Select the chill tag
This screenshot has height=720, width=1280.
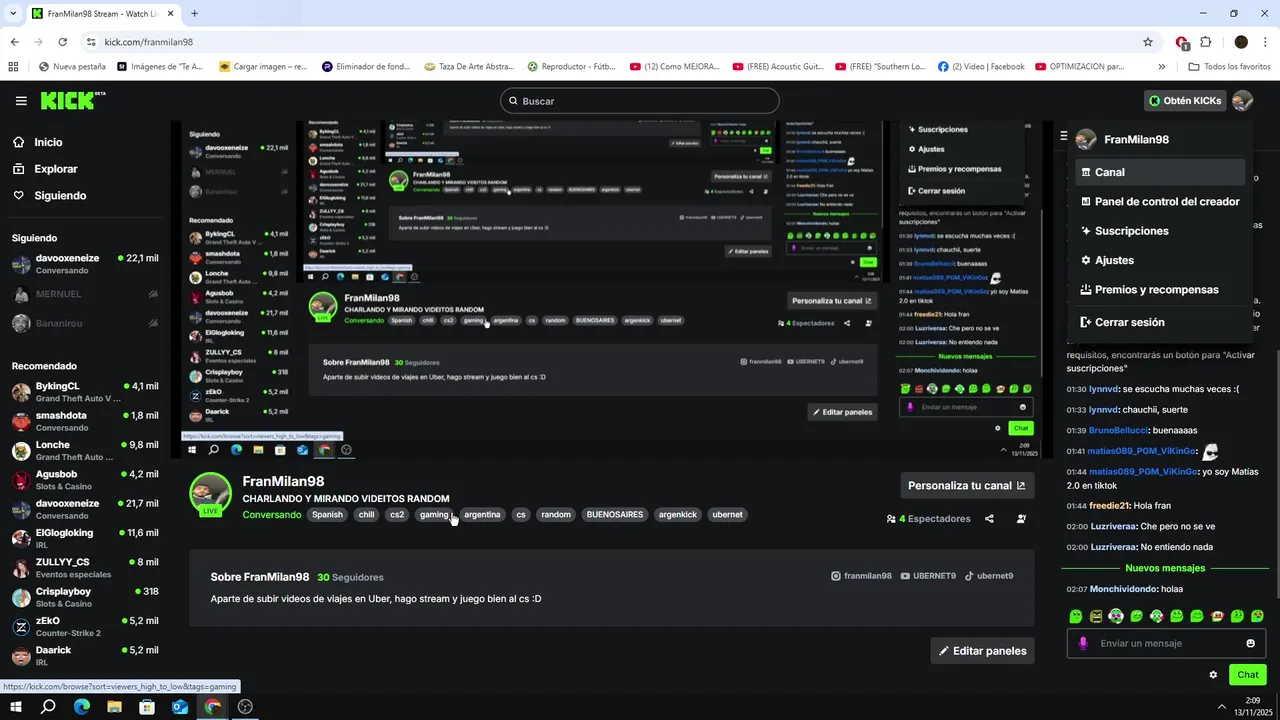[x=366, y=515]
